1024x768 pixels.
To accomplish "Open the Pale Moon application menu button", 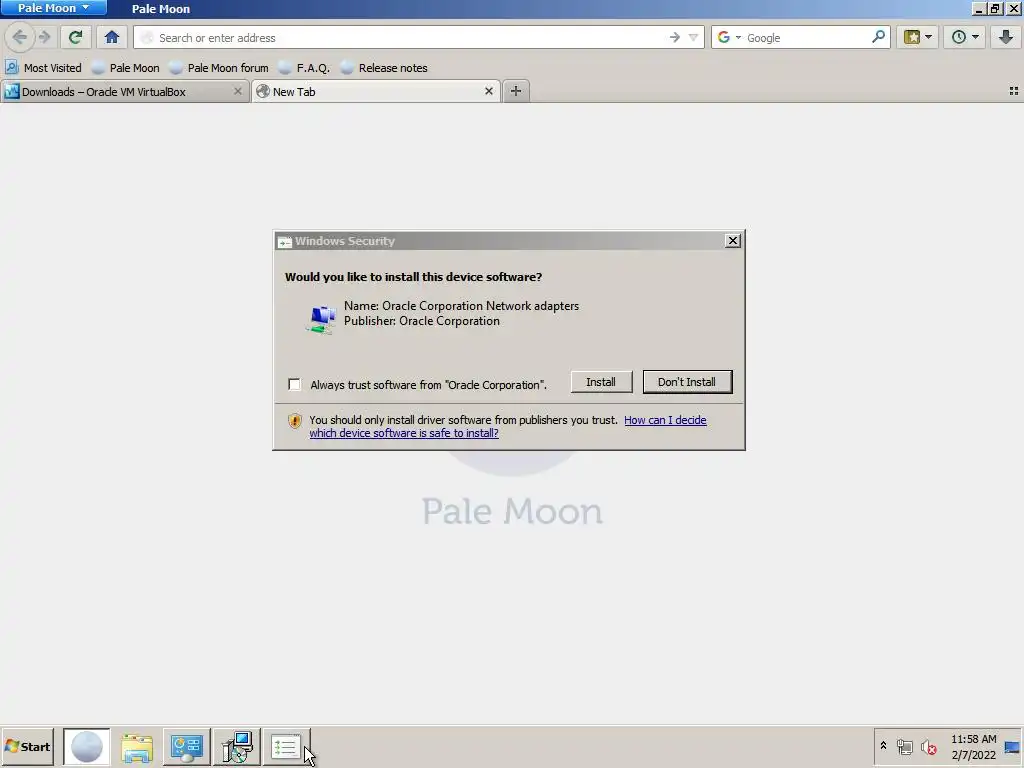I will tap(54, 8).
